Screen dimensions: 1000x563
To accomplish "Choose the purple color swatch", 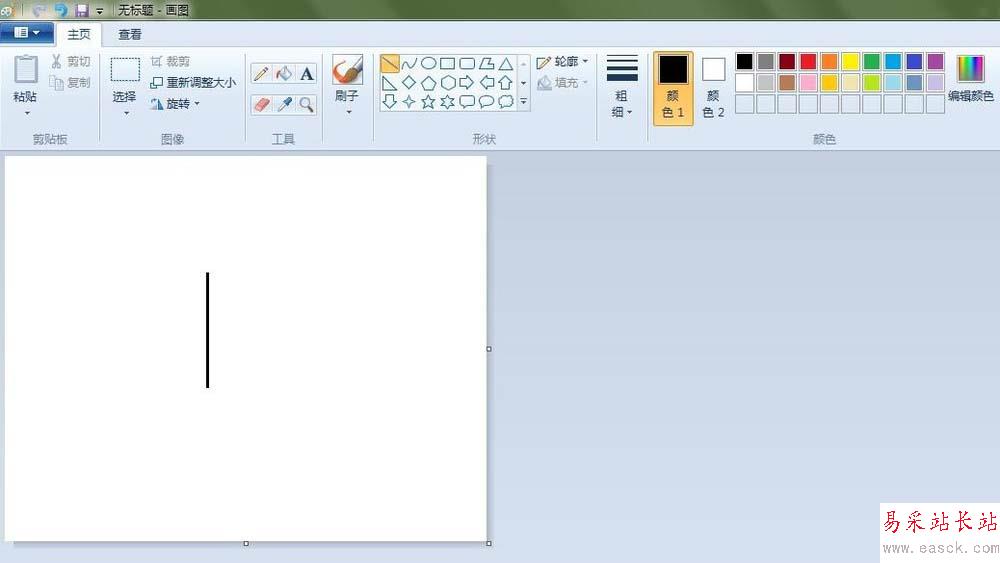I will pos(935,61).
